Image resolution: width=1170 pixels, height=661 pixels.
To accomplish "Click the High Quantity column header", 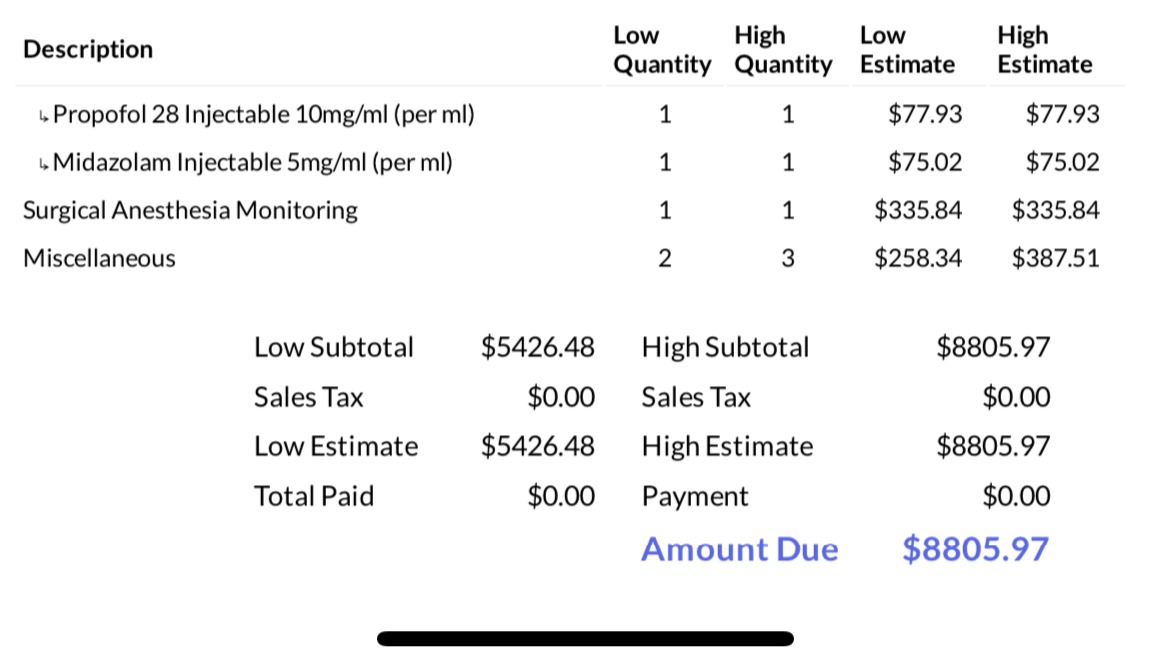I will (783, 50).
